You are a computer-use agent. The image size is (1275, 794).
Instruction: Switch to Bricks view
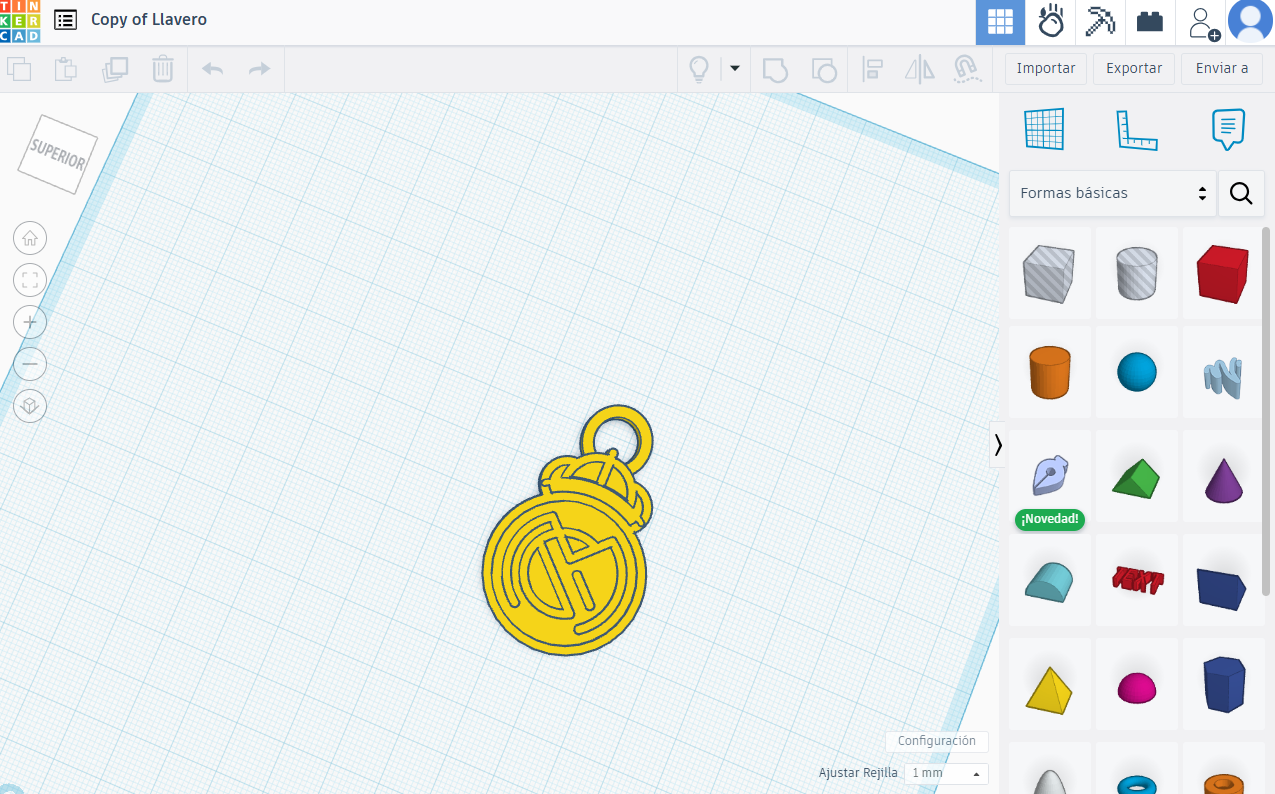point(1150,22)
